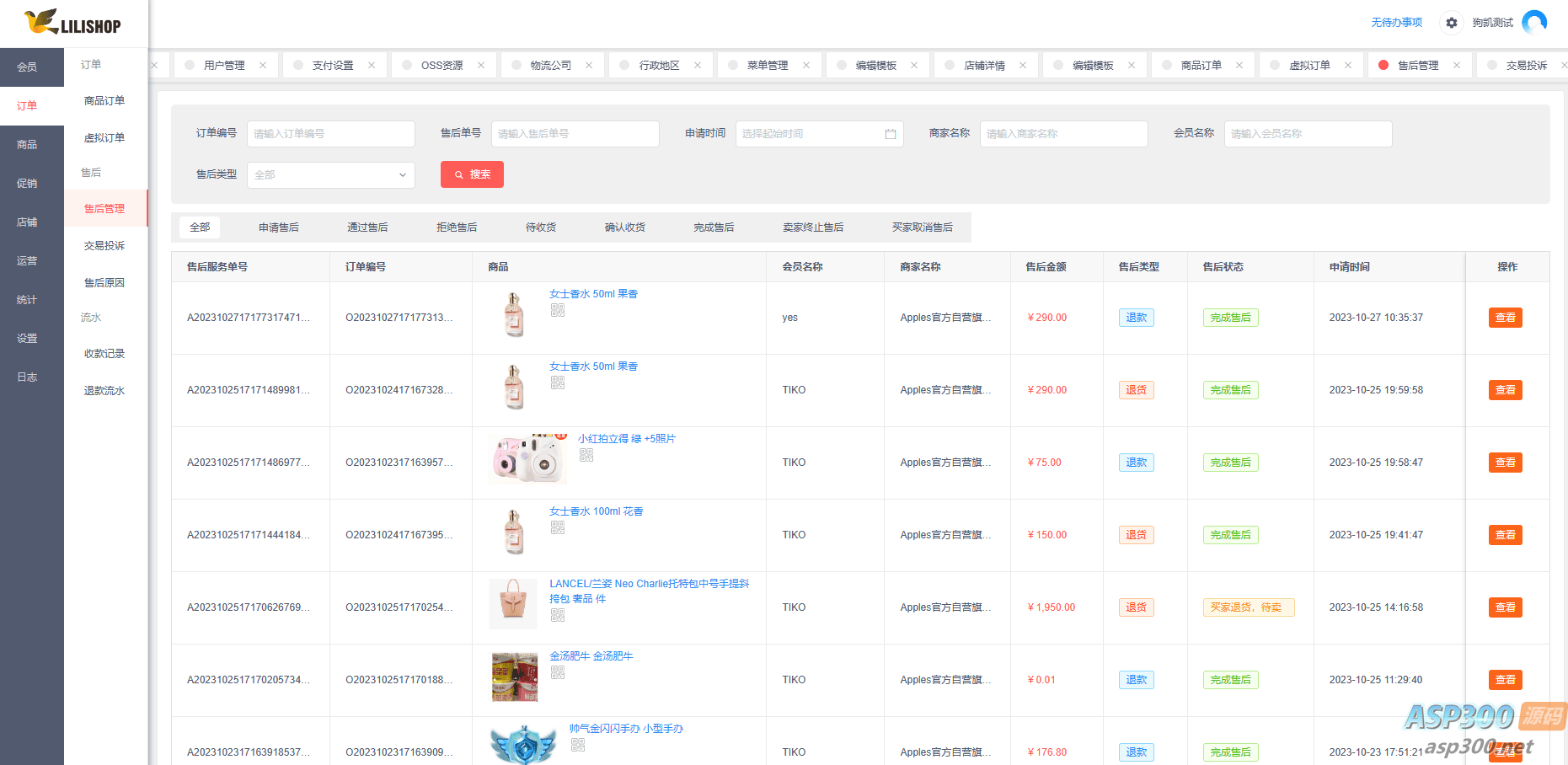Image resolution: width=1568 pixels, height=765 pixels.
Task: Click the LANCEL handbag product thumbnail
Action: [513, 603]
